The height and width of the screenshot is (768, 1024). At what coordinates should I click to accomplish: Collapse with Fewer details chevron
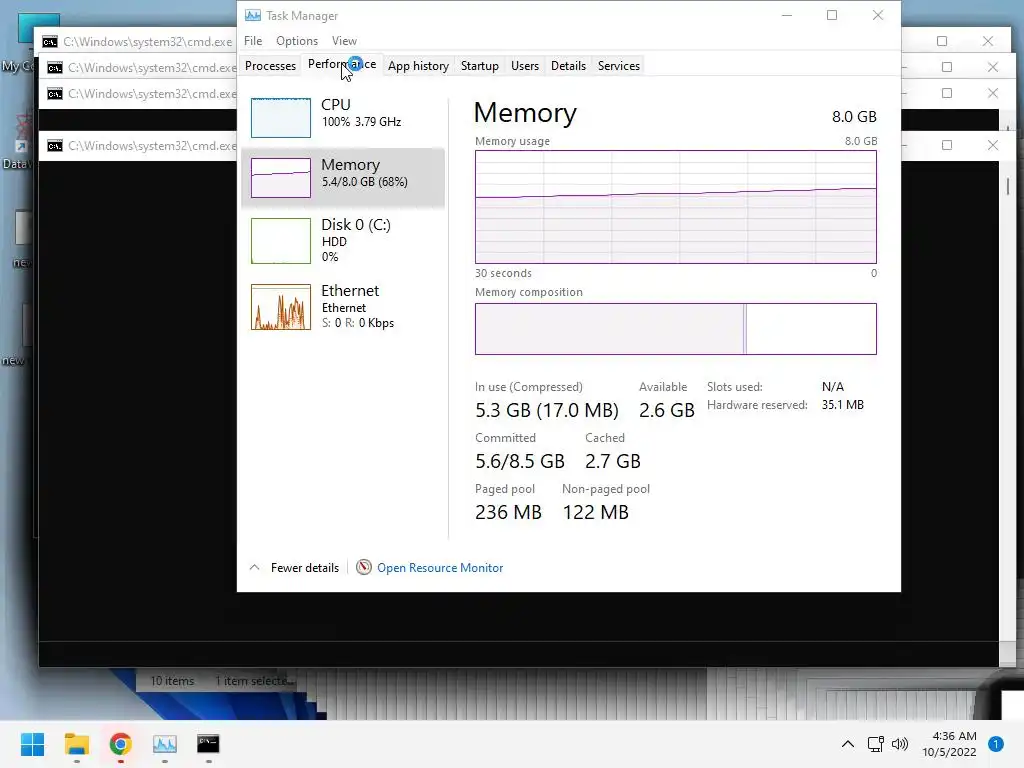tap(255, 568)
